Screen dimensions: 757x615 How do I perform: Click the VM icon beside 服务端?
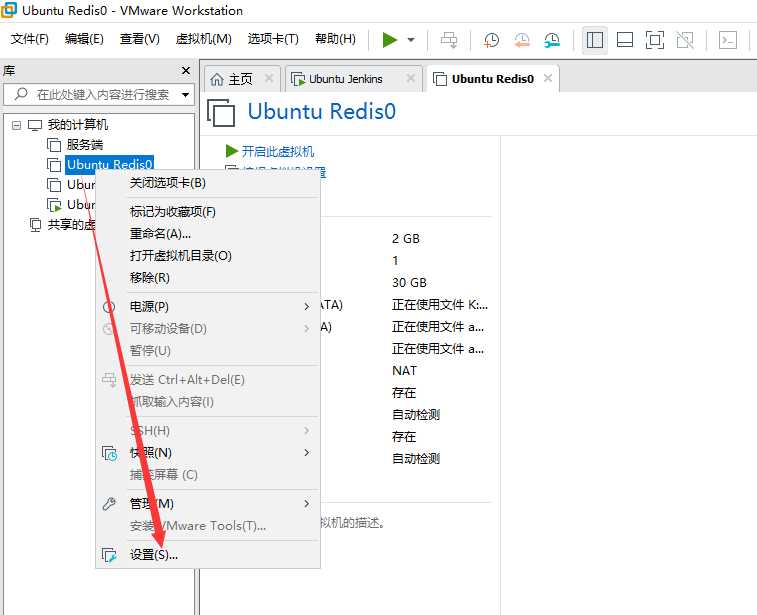[x=54, y=145]
